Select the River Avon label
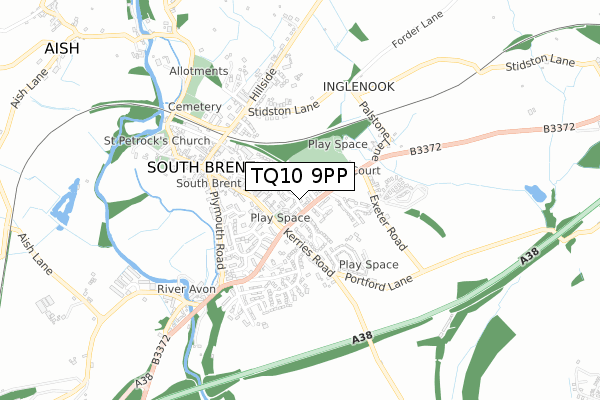This screenshot has height=400, width=600. click(186, 289)
